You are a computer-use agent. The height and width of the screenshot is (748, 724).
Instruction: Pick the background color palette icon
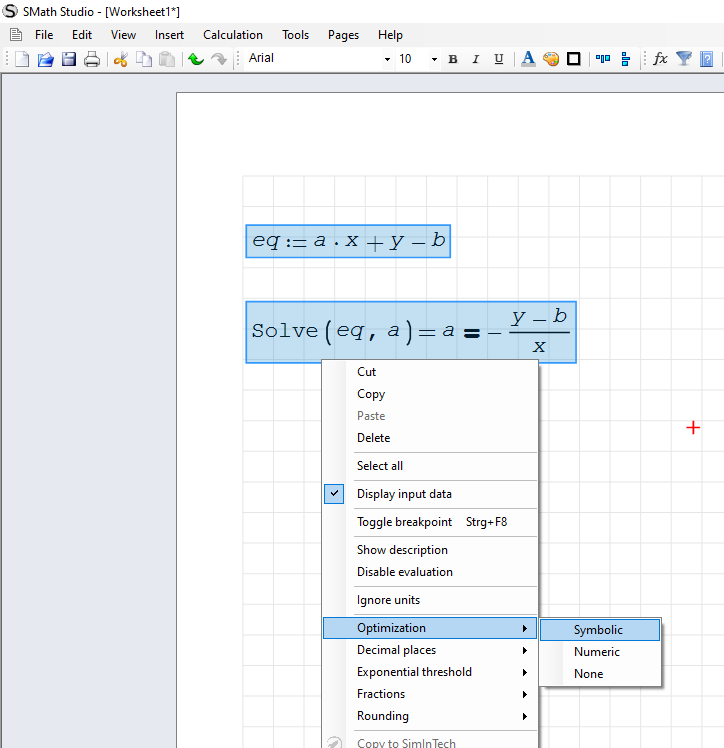[551, 59]
